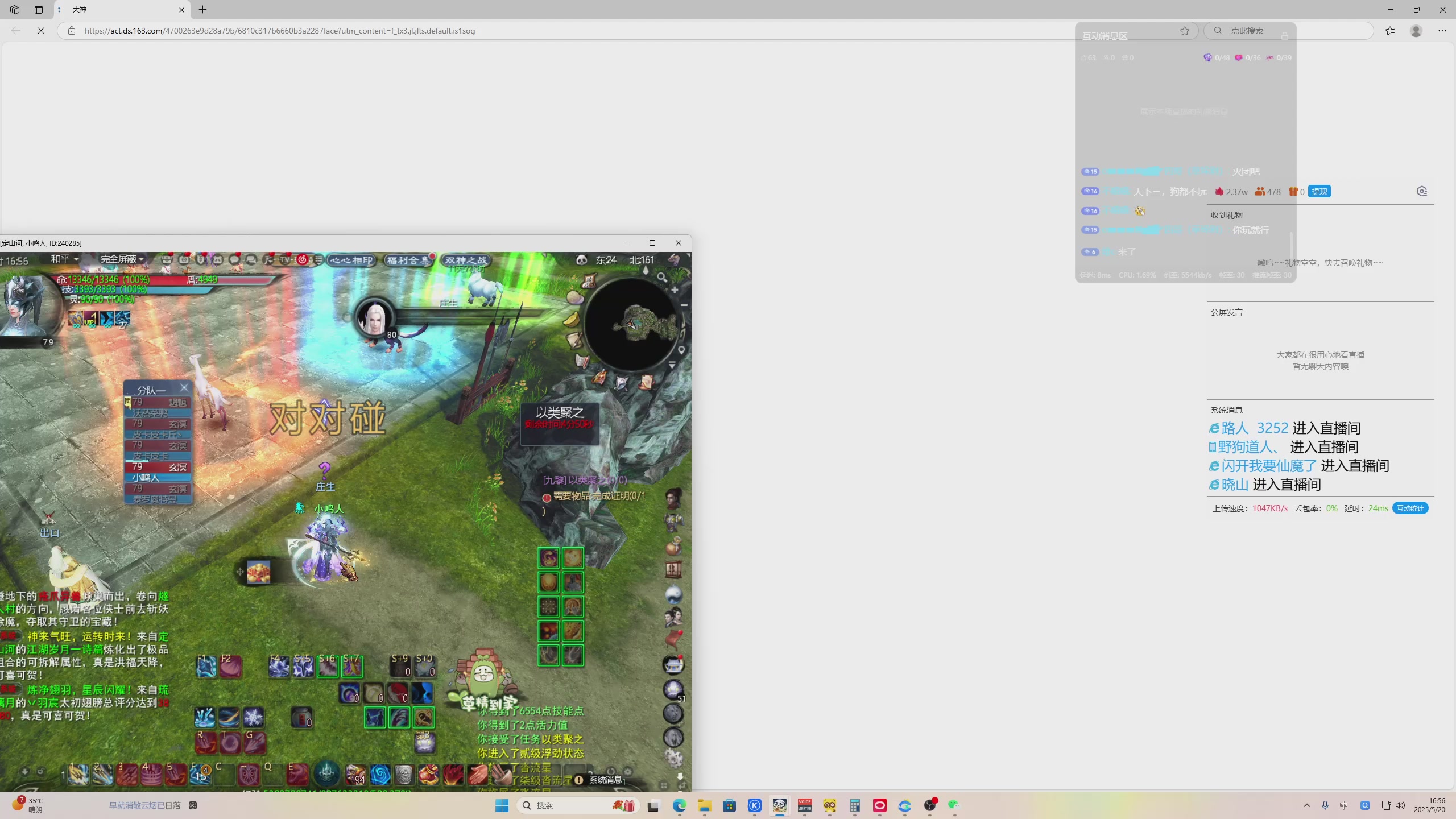Click the snowflake ice skill icon
1456x819 pixels.
tap(254, 717)
